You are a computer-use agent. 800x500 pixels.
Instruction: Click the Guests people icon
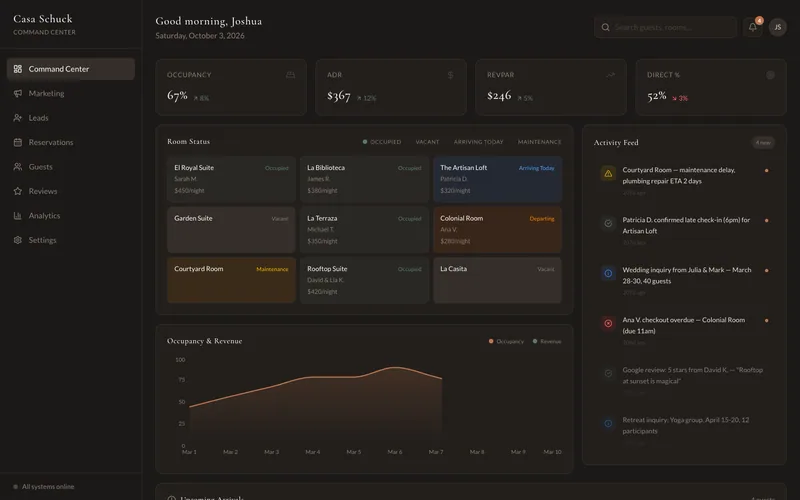[x=18, y=167]
